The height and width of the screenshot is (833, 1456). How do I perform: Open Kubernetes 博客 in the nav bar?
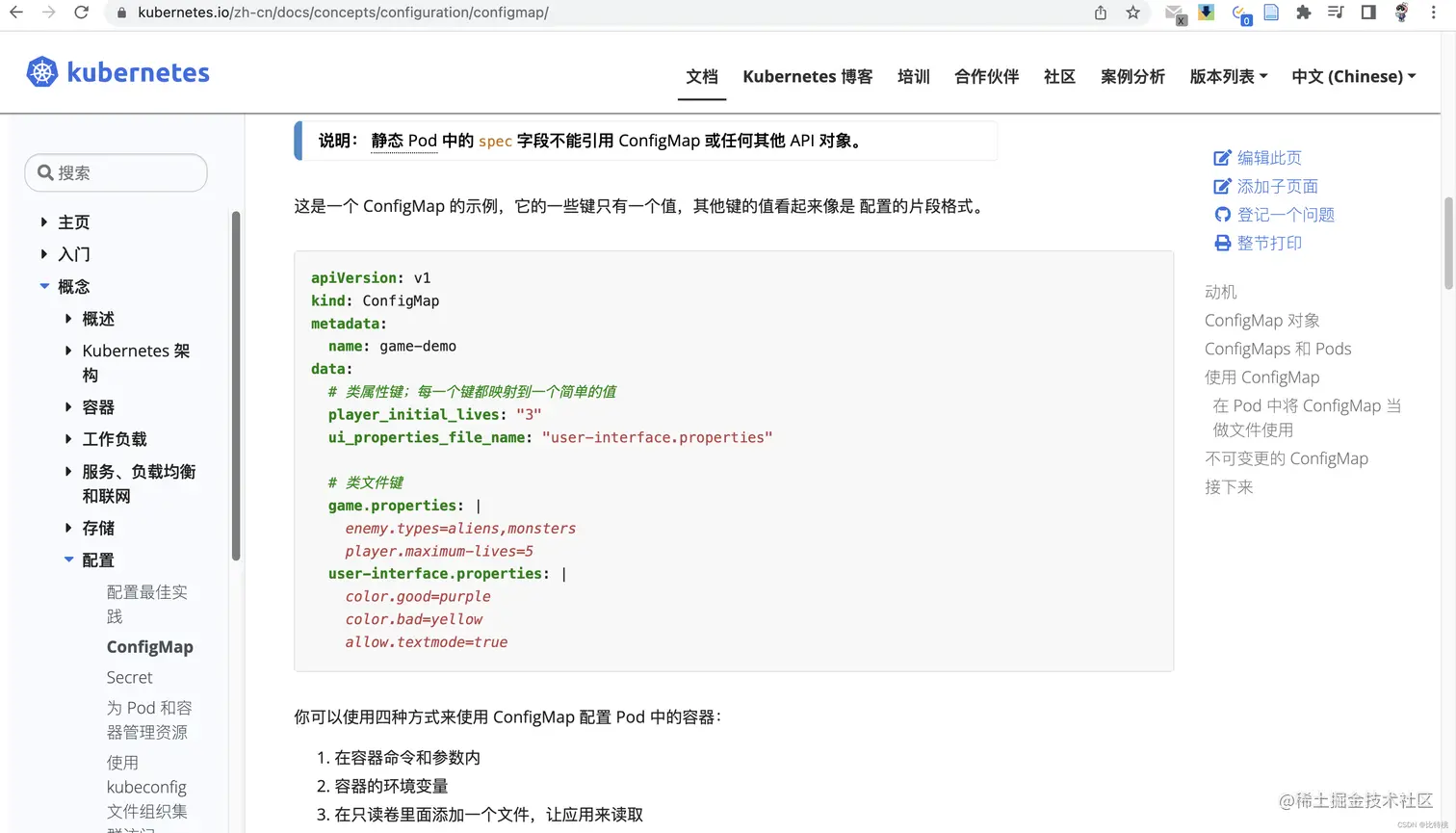click(807, 76)
